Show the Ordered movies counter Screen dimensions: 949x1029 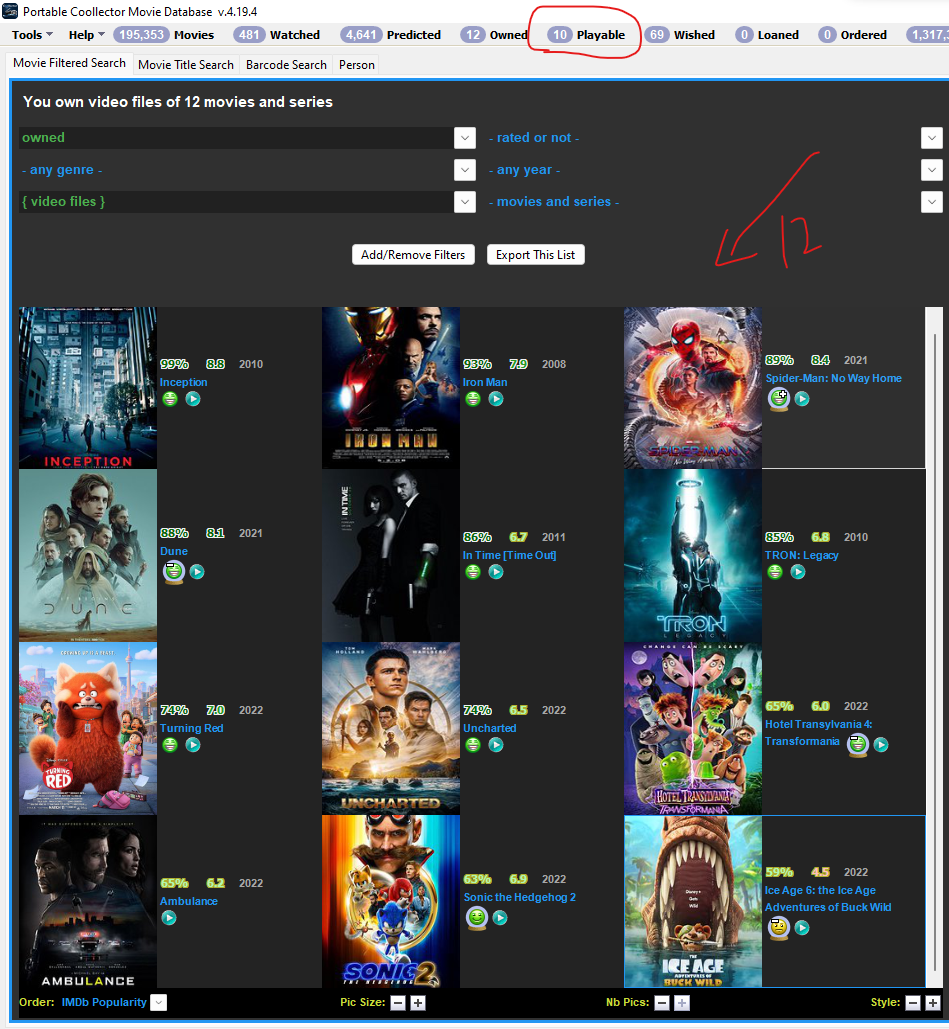coord(853,35)
